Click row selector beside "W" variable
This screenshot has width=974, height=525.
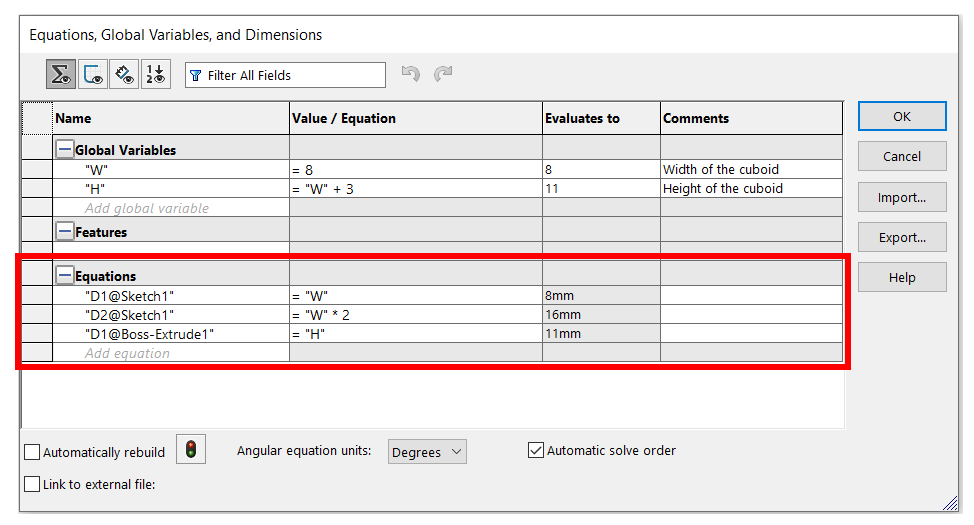click(37, 170)
